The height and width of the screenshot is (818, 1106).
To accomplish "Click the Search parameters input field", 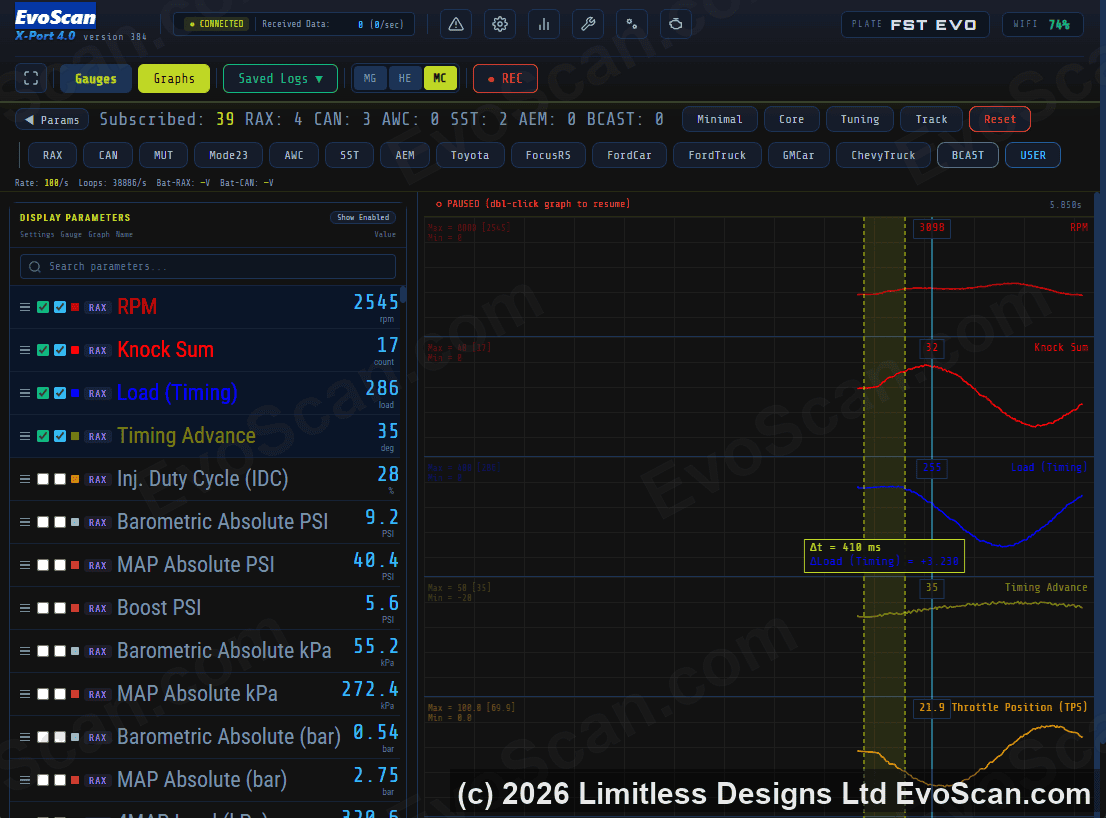I will coord(208,267).
